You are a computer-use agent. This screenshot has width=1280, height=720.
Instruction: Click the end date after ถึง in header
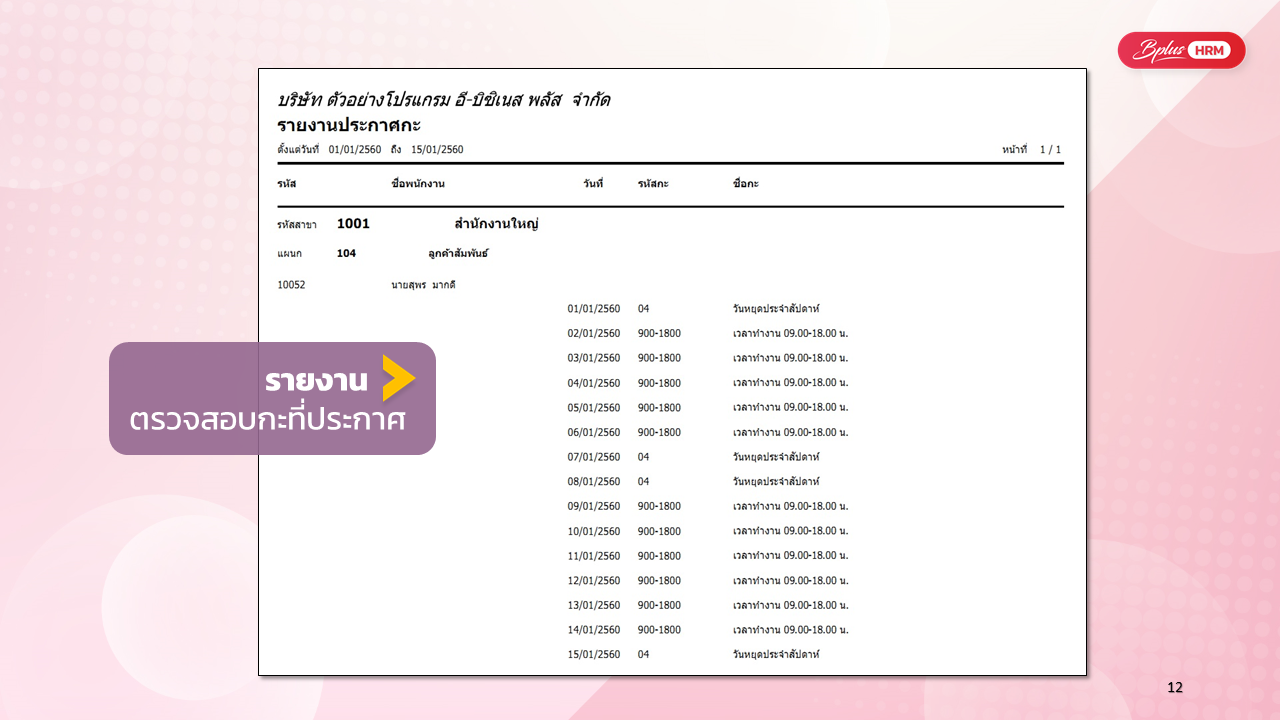[437, 150]
